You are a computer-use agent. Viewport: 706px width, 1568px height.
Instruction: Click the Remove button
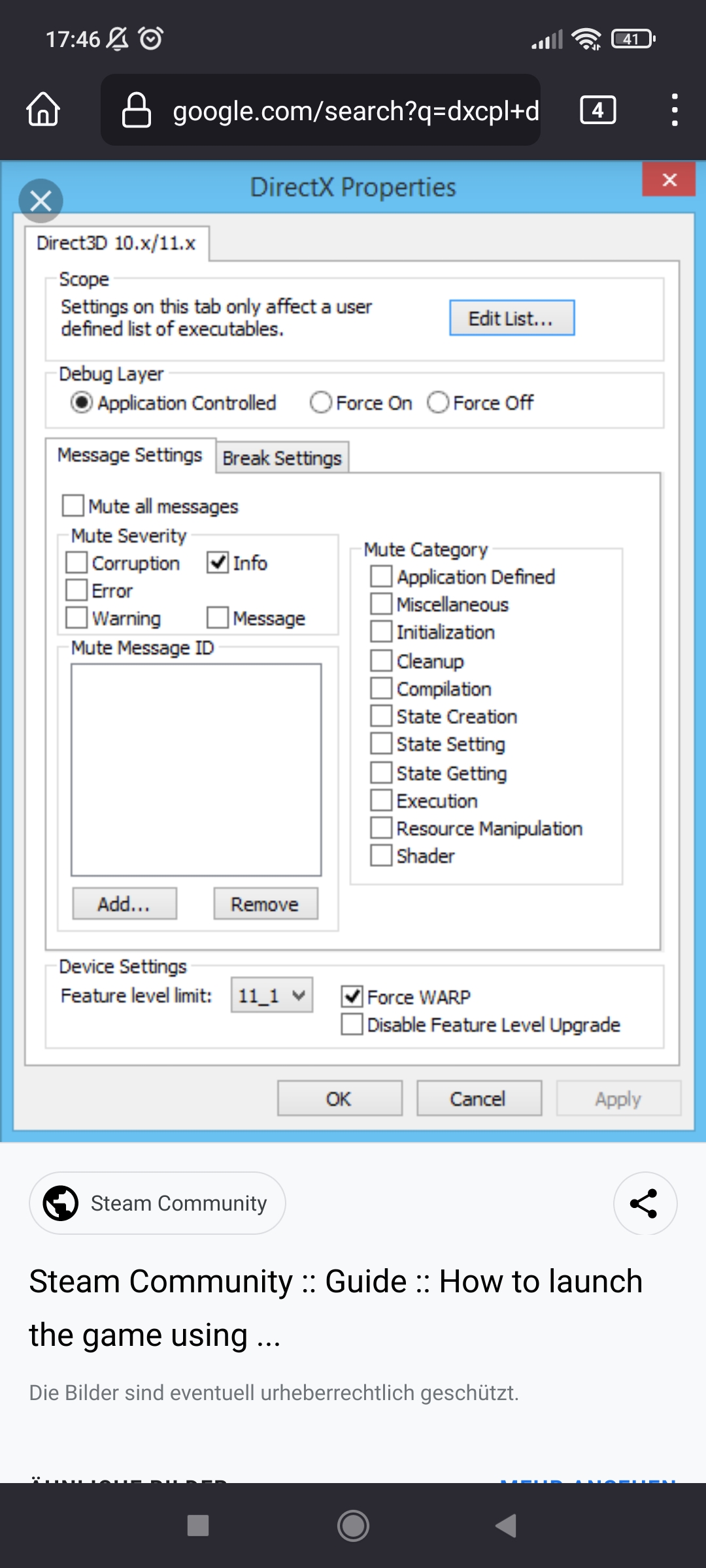(265, 904)
